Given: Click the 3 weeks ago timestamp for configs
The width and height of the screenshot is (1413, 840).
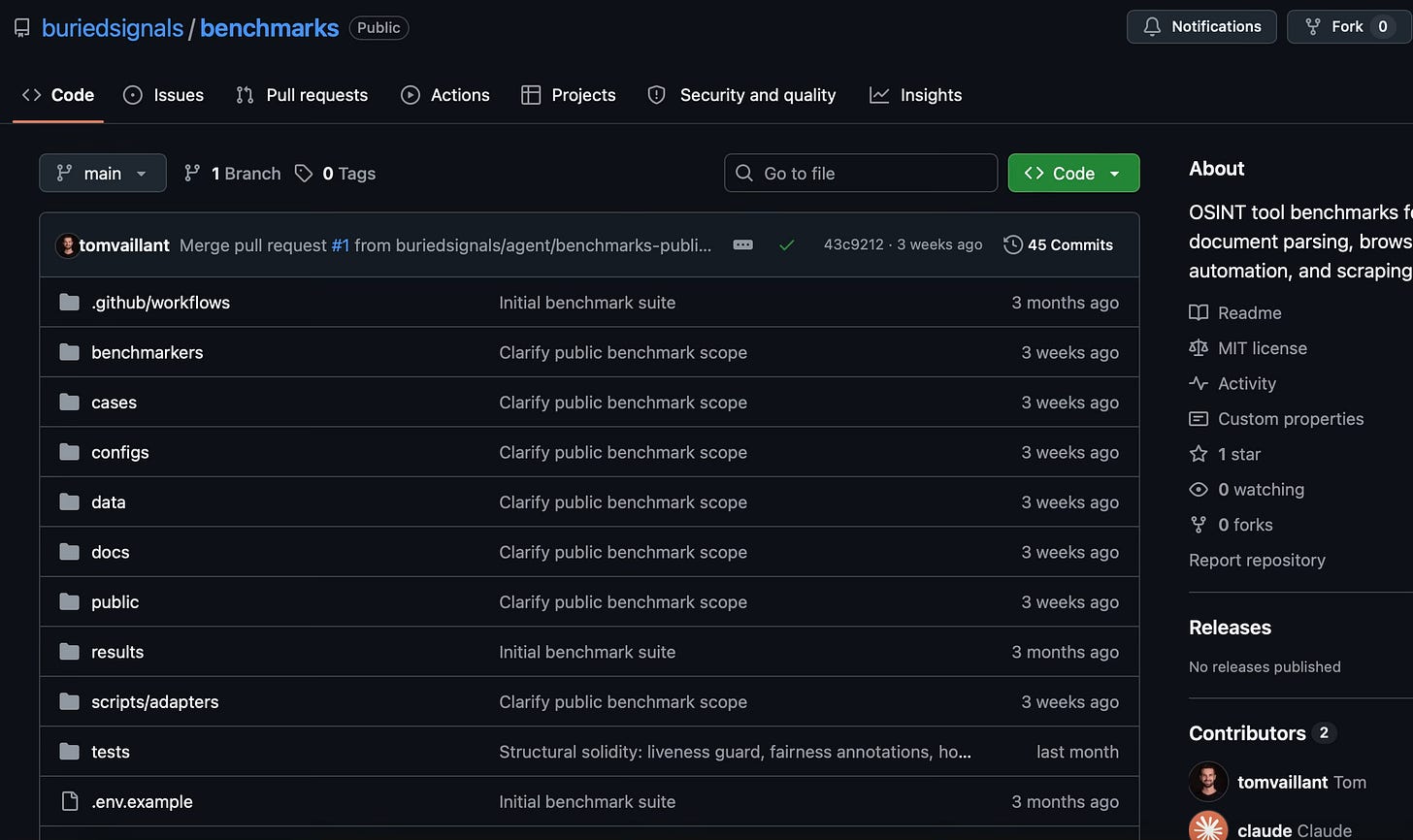Looking at the screenshot, I should pos(1069,452).
